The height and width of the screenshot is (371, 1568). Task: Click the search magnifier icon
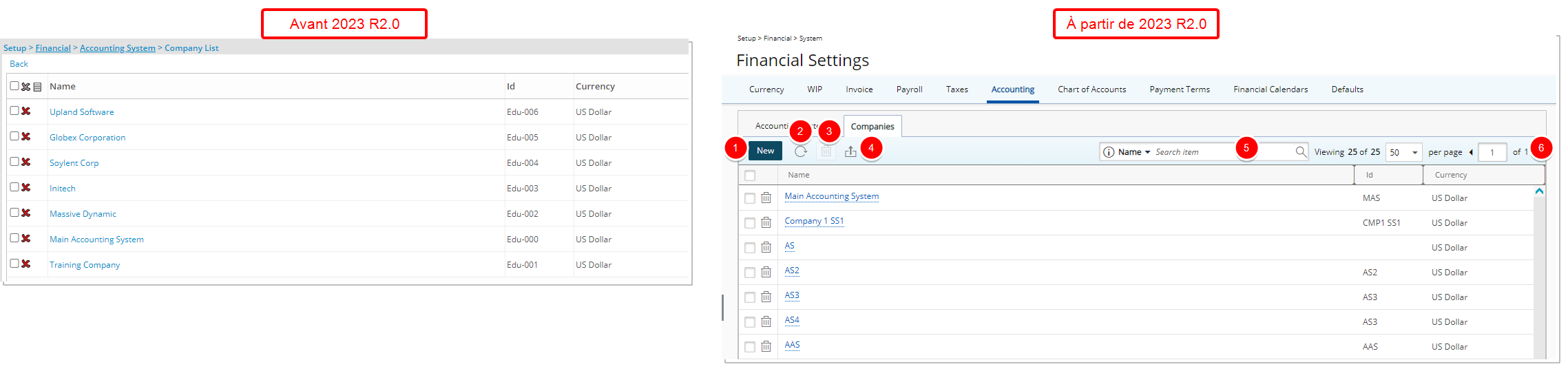(x=1300, y=151)
